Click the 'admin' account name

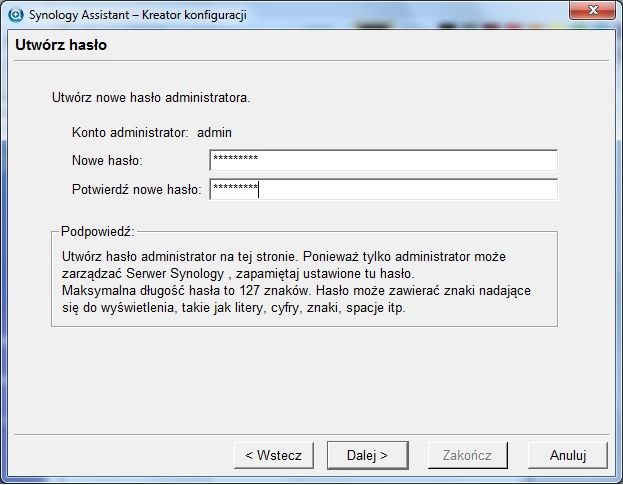coord(214,133)
